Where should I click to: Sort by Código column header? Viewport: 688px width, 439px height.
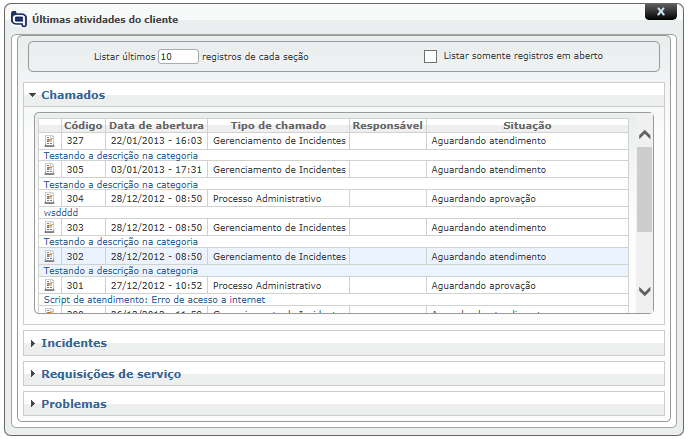[x=83, y=126]
